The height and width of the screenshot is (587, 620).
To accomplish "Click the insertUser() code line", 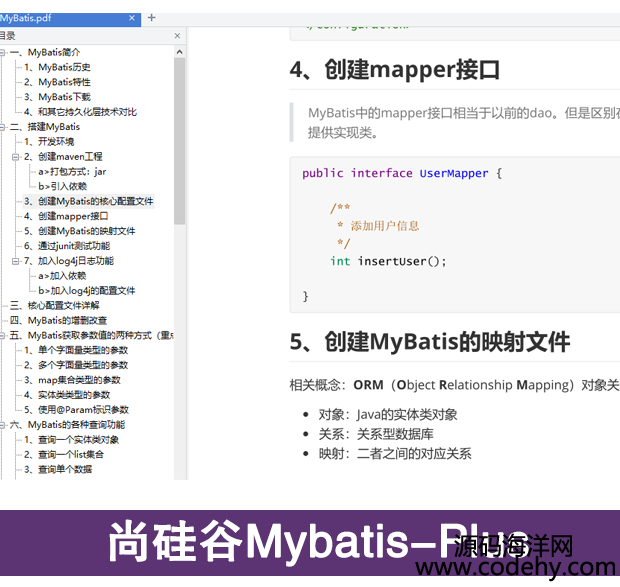I will point(388,261).
